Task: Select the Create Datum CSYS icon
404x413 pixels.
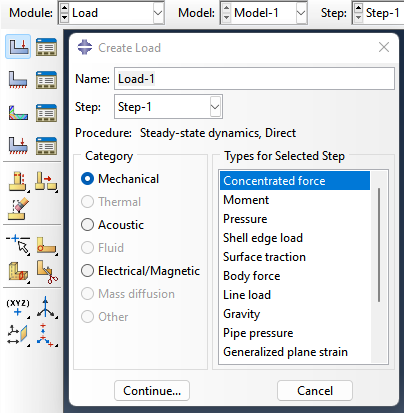Action: (46, 307)
